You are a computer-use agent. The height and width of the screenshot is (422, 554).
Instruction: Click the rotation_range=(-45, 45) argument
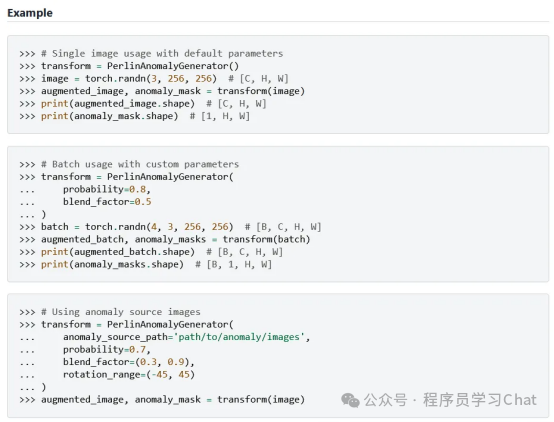[x=129, y=375]
